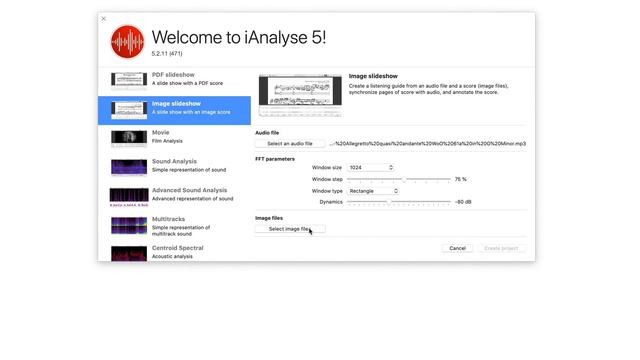Select the Advanced Sound Analysis icon
This screenshot has height=360, width=640.
click(x=129, y=197)
